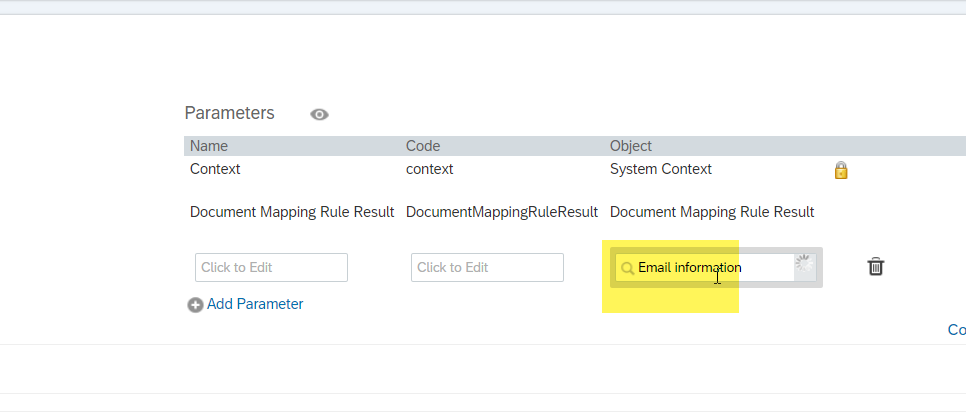This screenshot has width=966, height=415.
Task: Focus the 'Email information' Object search box
Action: (x=705, y=267)
